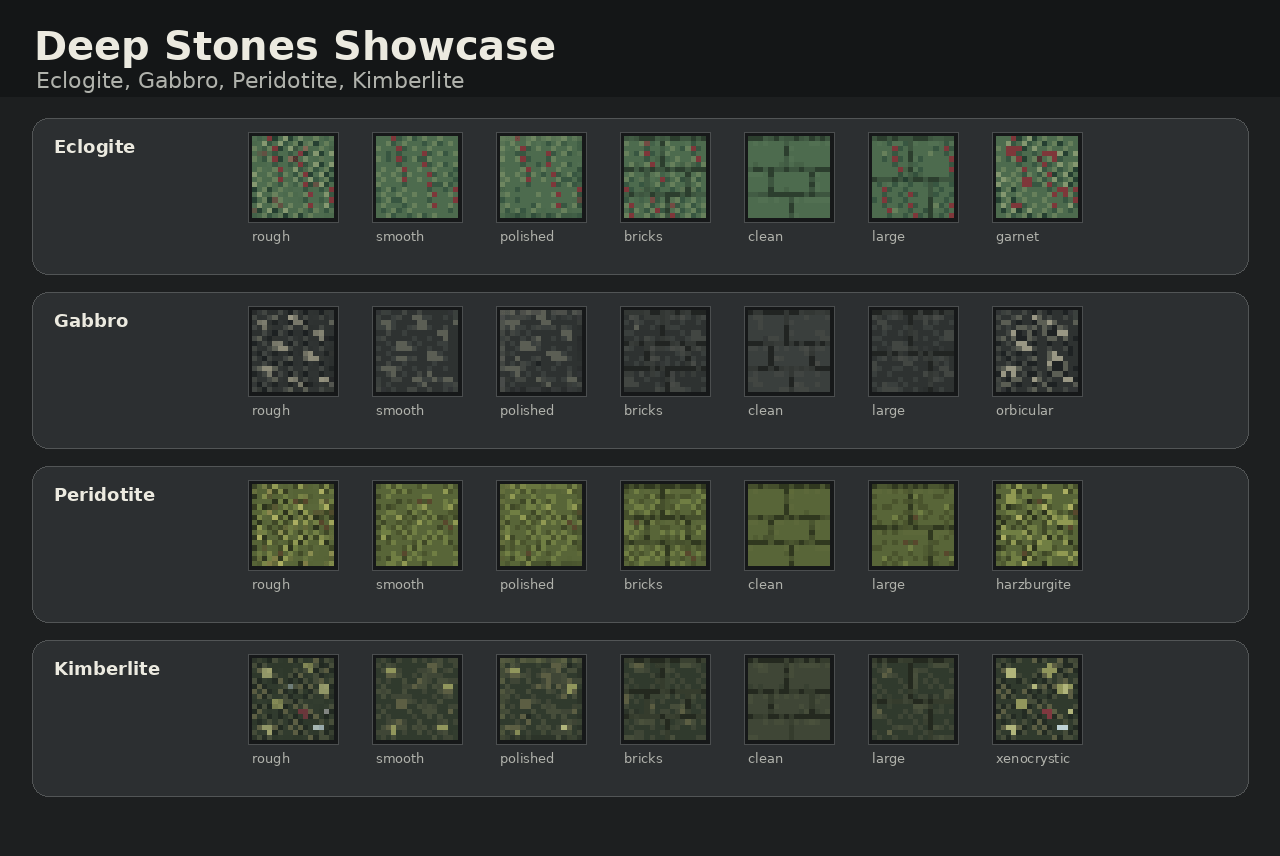Screen dimensions: 1280x856
Task: Open the Peridotite bricks texture tile
Action: [665, 525]
